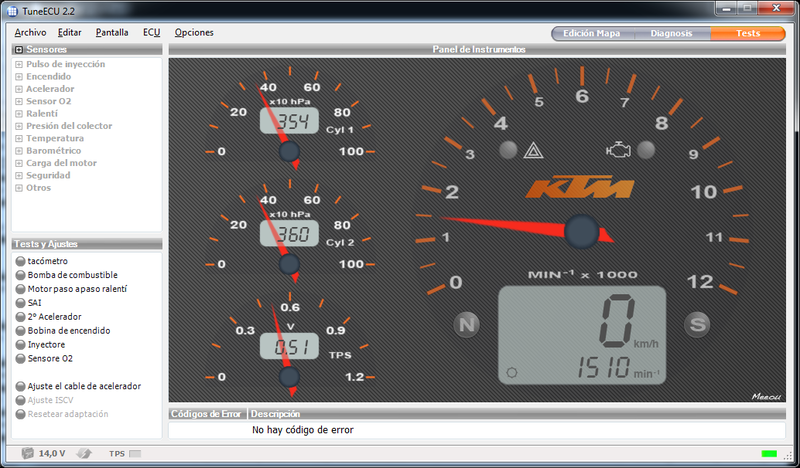Click the Meeou signature on the panel
800x468 pixels.
pos(766,397)
